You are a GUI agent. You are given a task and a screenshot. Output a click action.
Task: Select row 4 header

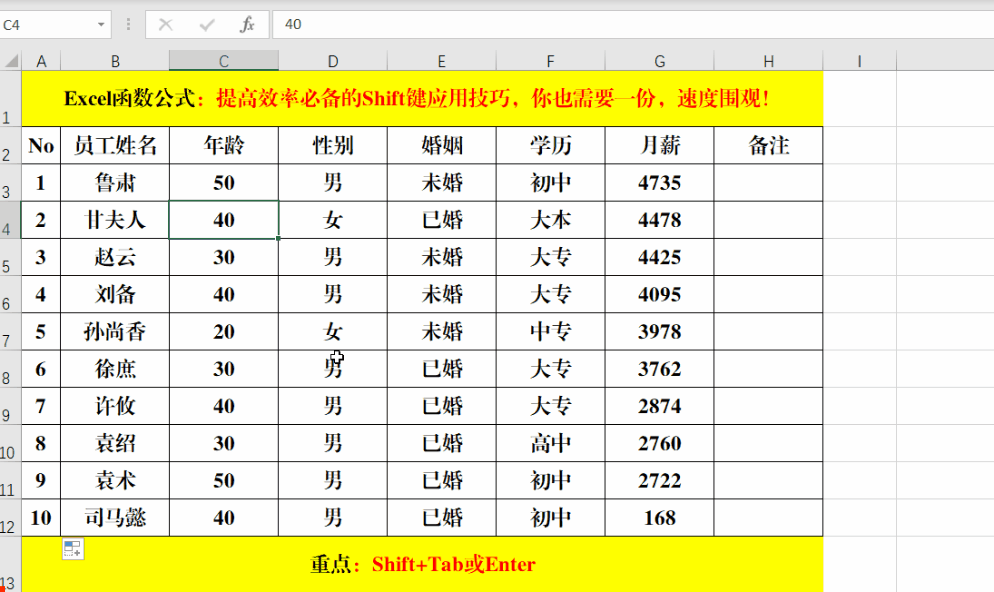point(10,220)
